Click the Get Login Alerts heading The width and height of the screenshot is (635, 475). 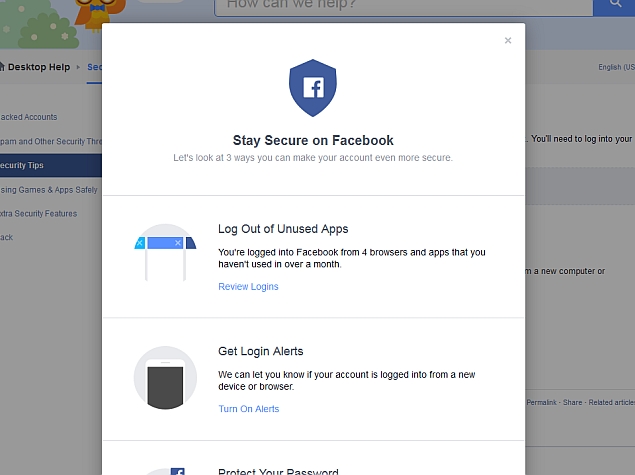point(260,351)
